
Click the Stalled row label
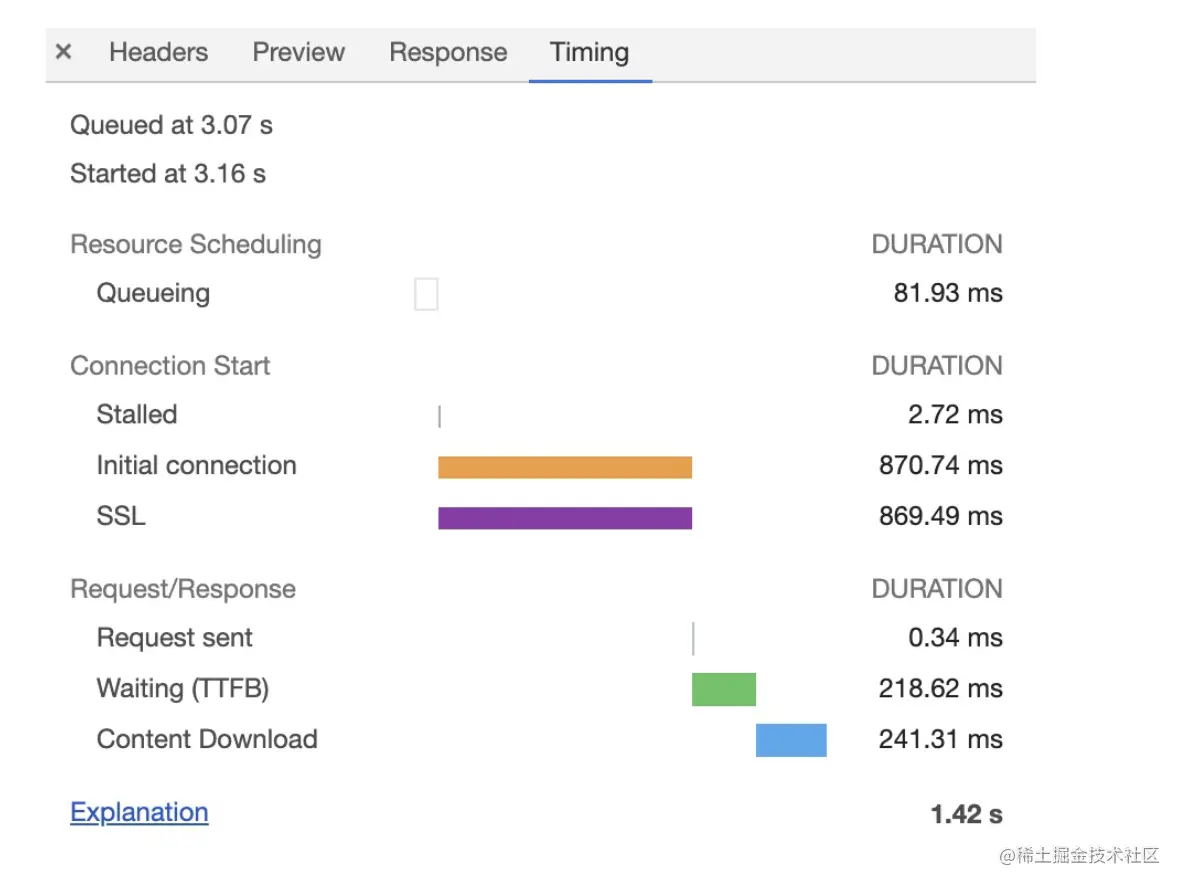(x=137, y=415)
